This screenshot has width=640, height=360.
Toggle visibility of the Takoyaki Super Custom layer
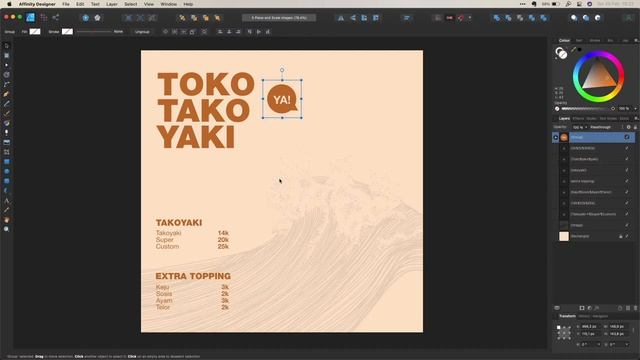[x=627, y=214]
